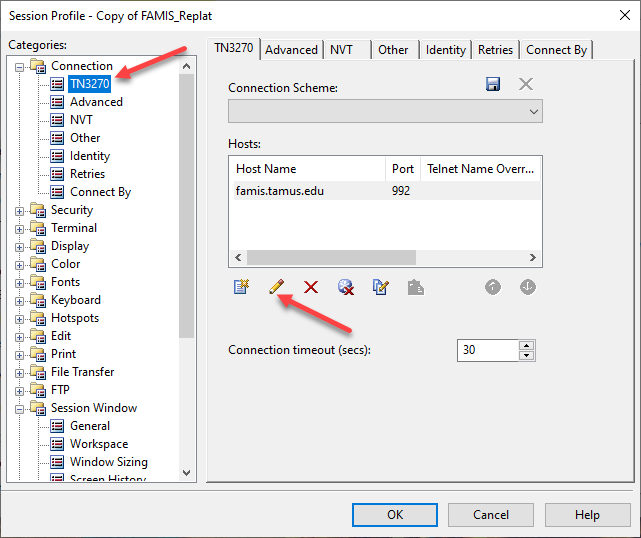
Task: Click the list icon beside NVT tree item
Action: [57, 120]
